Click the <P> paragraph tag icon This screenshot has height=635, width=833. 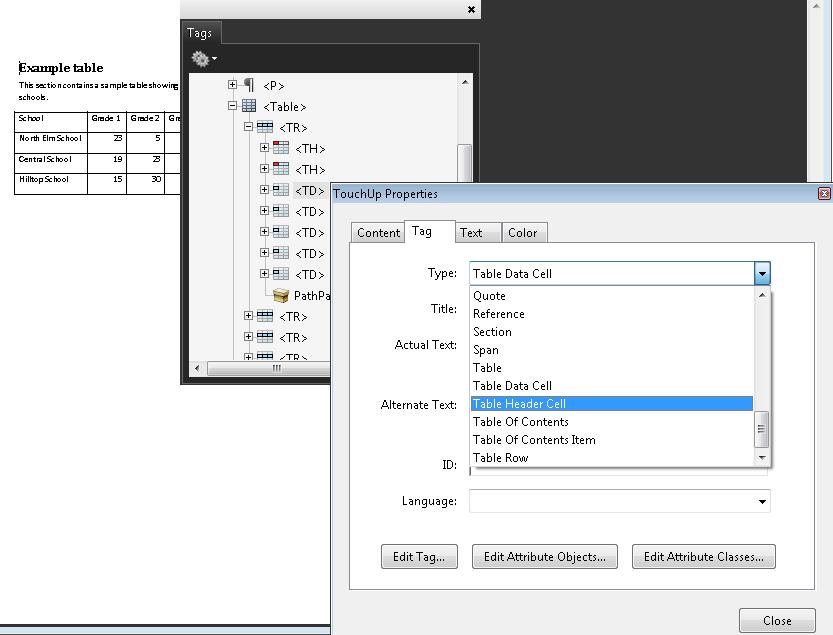pyautogui.click(x=249, y=85)
